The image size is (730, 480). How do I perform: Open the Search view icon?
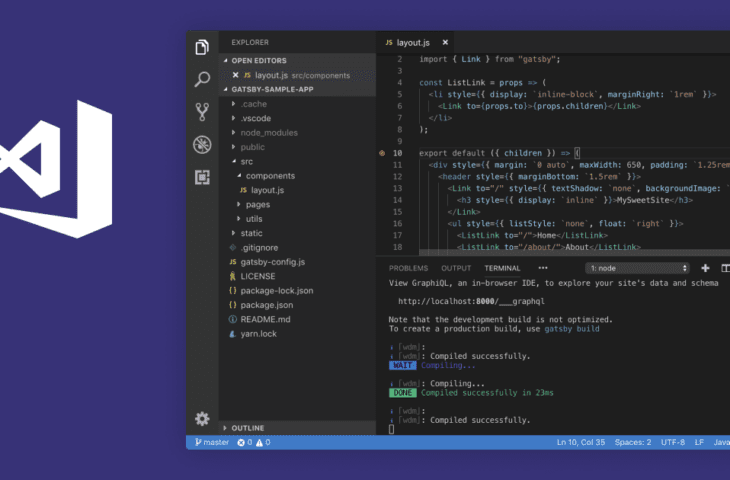(x=202, y=79)
